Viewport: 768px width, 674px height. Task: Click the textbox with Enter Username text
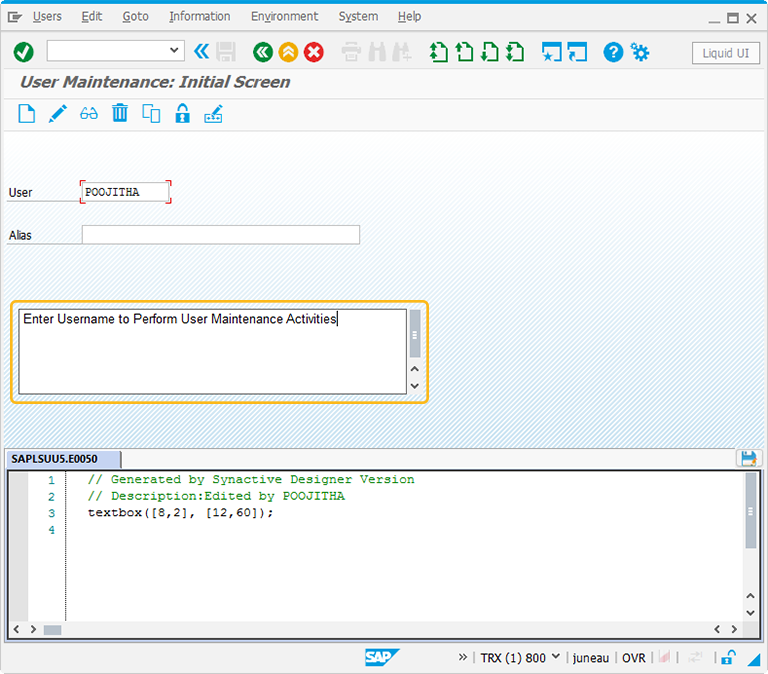pos(213,351)
